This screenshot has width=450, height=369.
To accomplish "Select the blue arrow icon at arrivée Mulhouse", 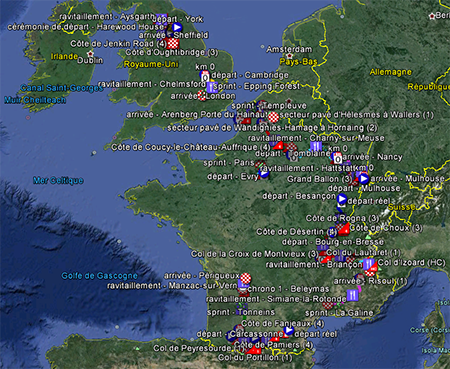I will 363,179.
